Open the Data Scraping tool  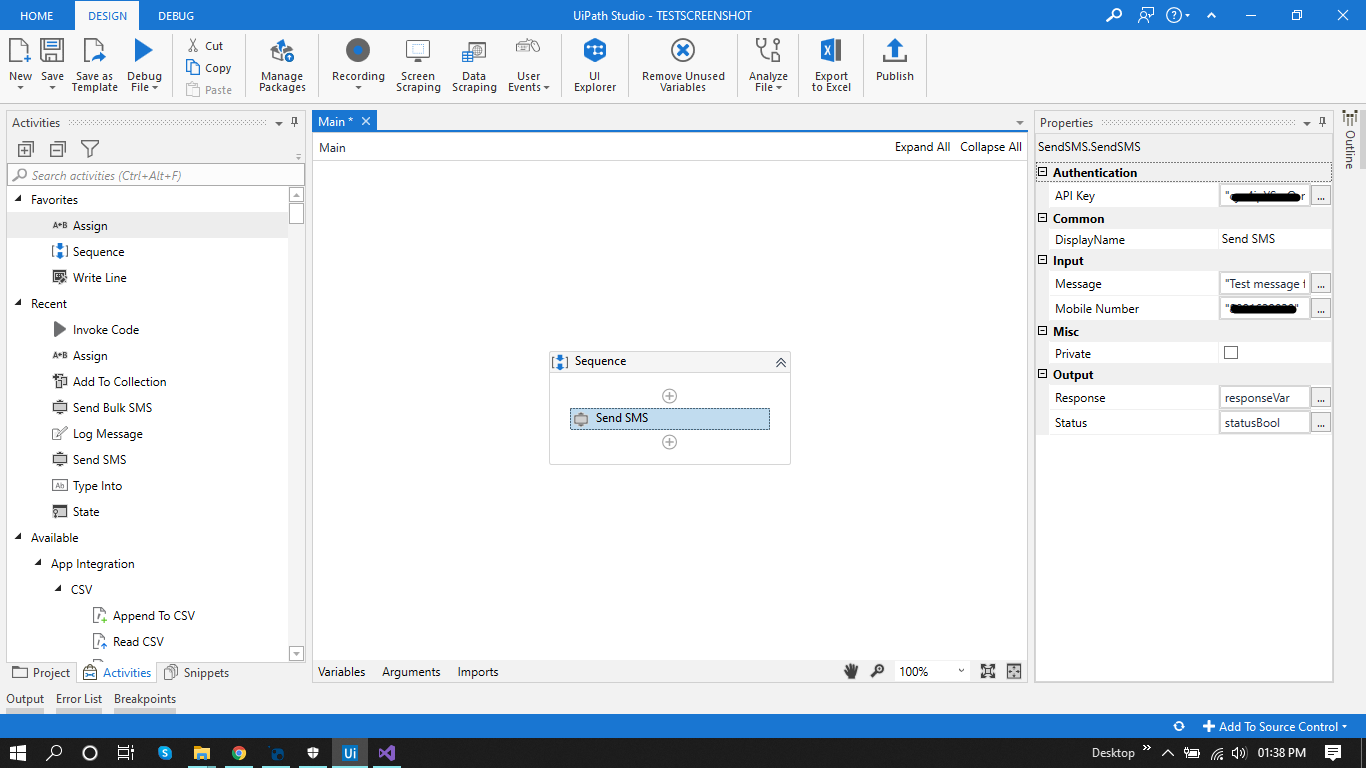click(474, 66)
